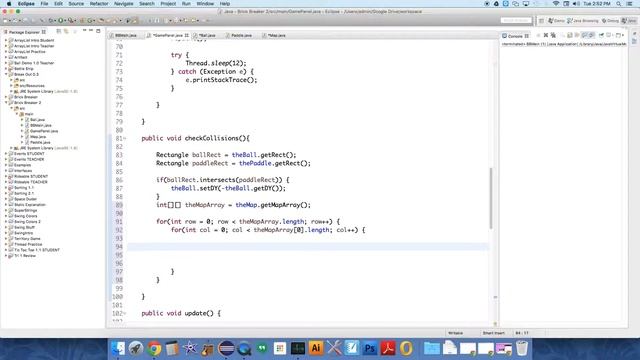This screenshot has height=360, width=640.
Task: Select the Space Duder project
Action: tap(25, 199)
